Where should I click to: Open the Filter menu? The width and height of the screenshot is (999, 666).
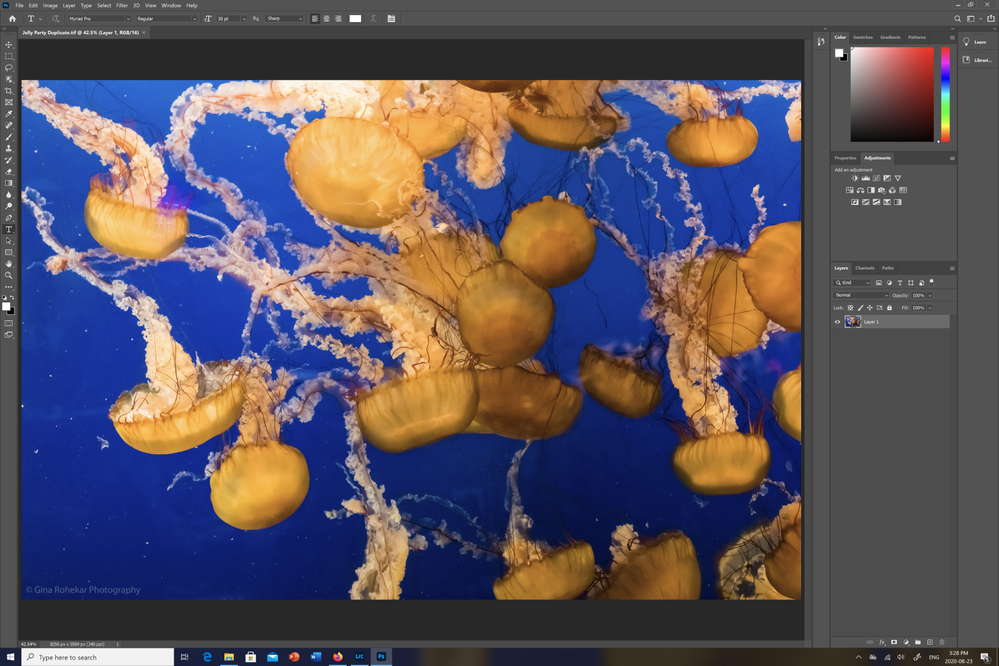pos(122,5)
